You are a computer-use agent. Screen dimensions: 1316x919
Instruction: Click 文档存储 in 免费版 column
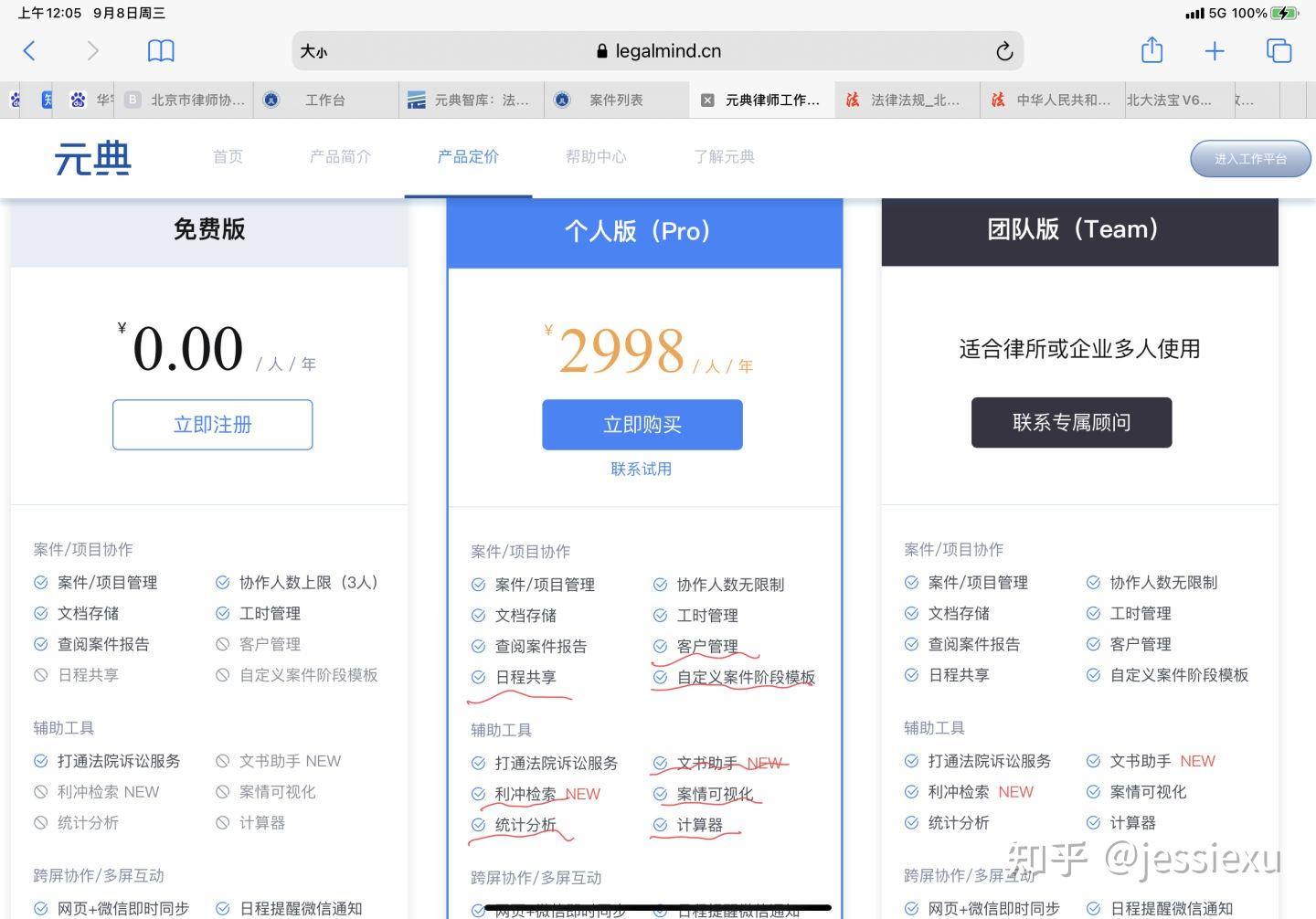pyautogui.click(x=88, y=614)
